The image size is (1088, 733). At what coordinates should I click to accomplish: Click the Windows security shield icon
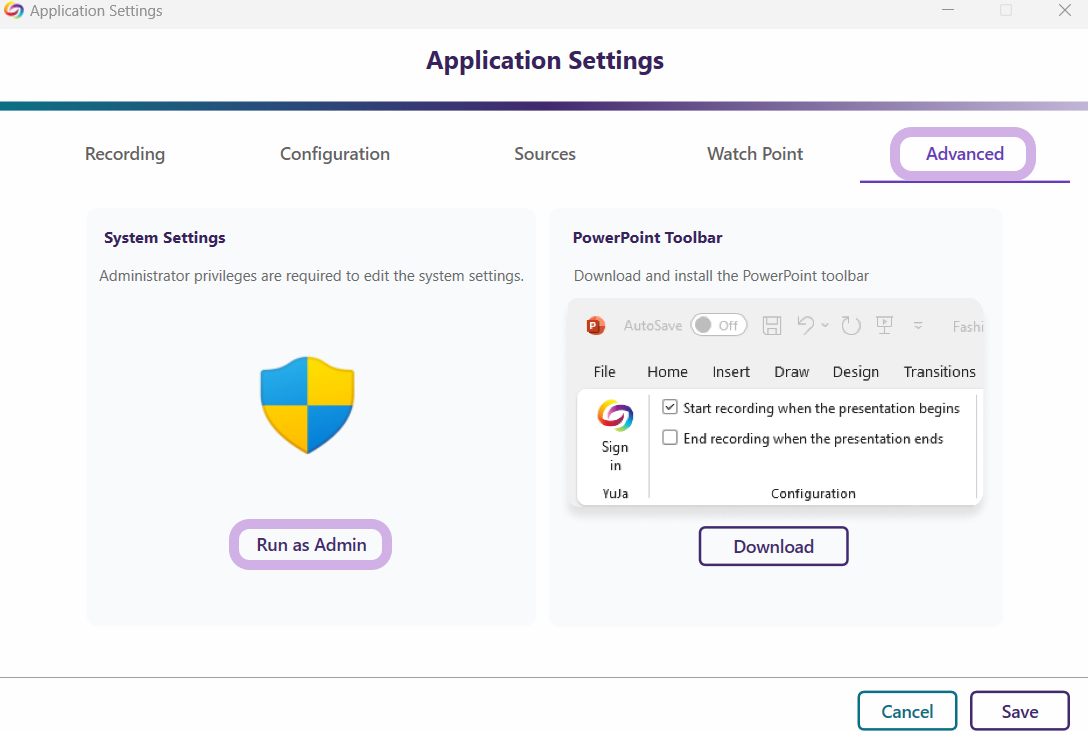click(x=308, y=405)
